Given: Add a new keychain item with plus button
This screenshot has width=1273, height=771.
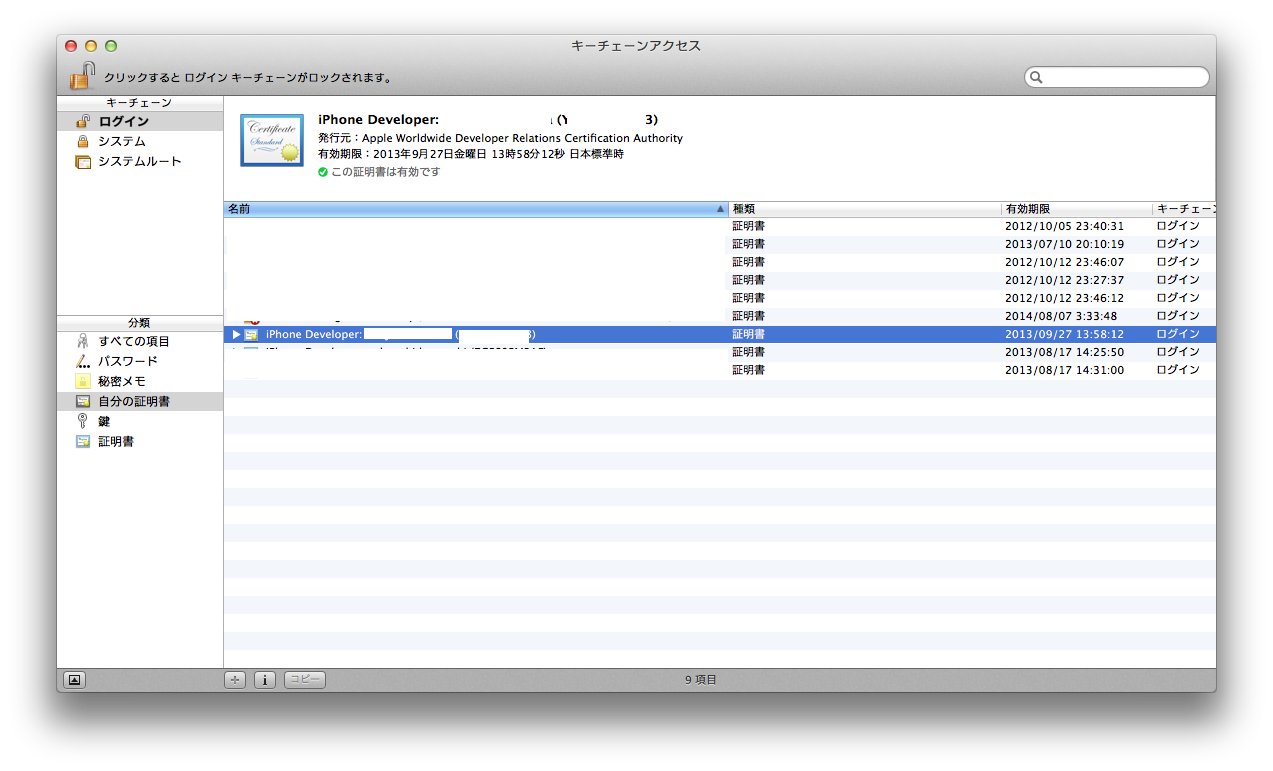Looking at the screenshot, I should click(x=235, y=680).
